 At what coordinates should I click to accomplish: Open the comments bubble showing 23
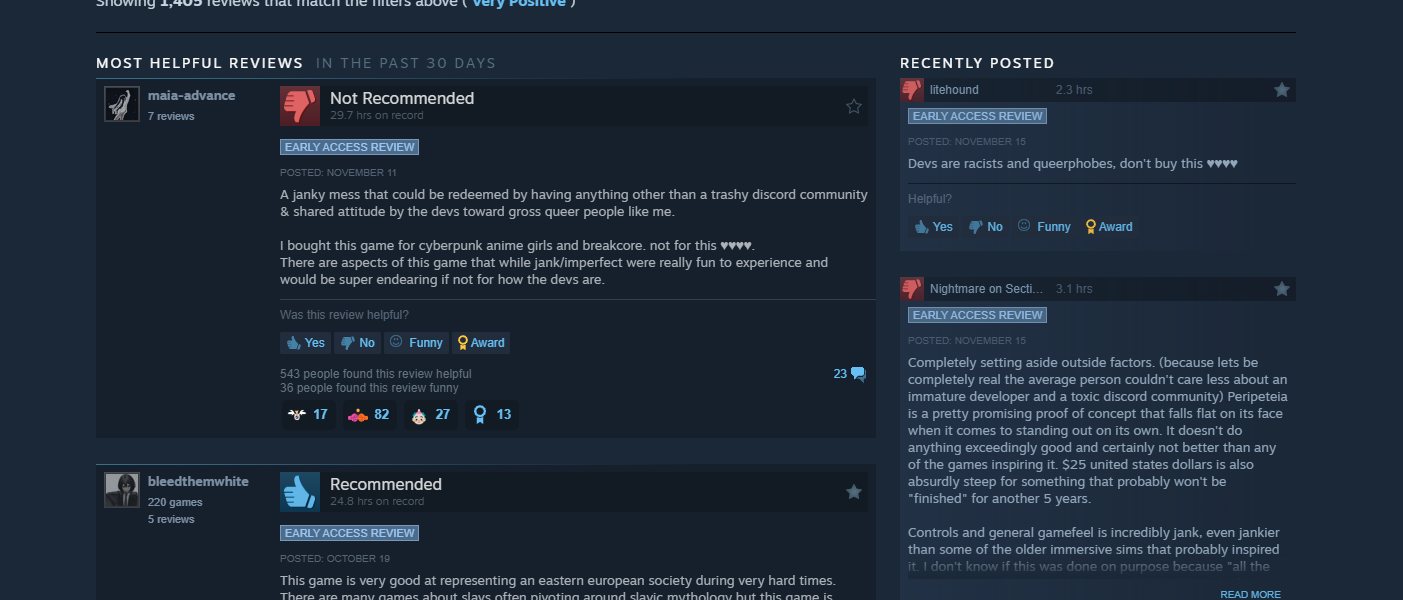pyautogui.click(x=849, y=374)
